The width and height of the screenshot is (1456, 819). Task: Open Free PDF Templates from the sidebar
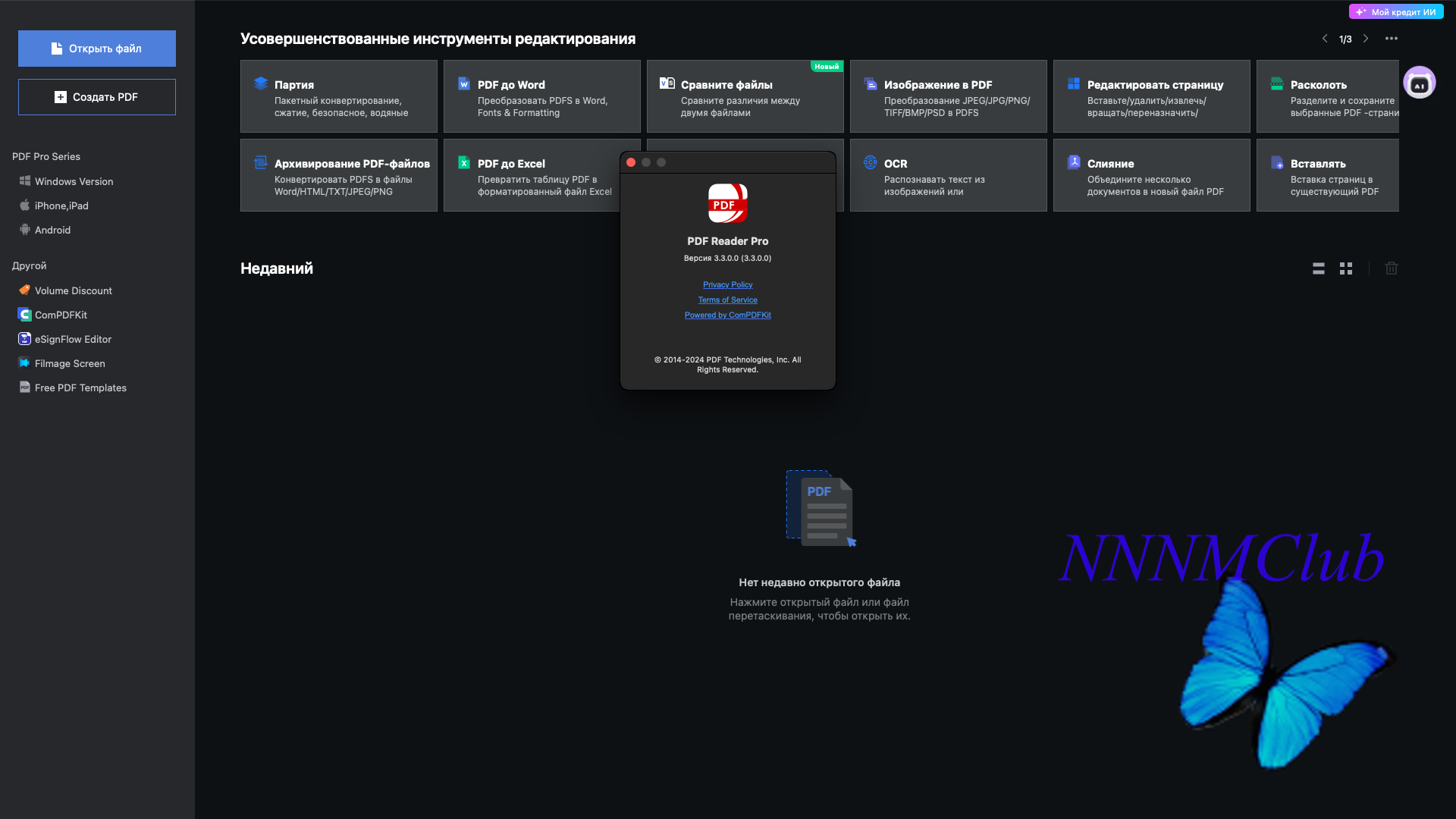coord(80,388)
